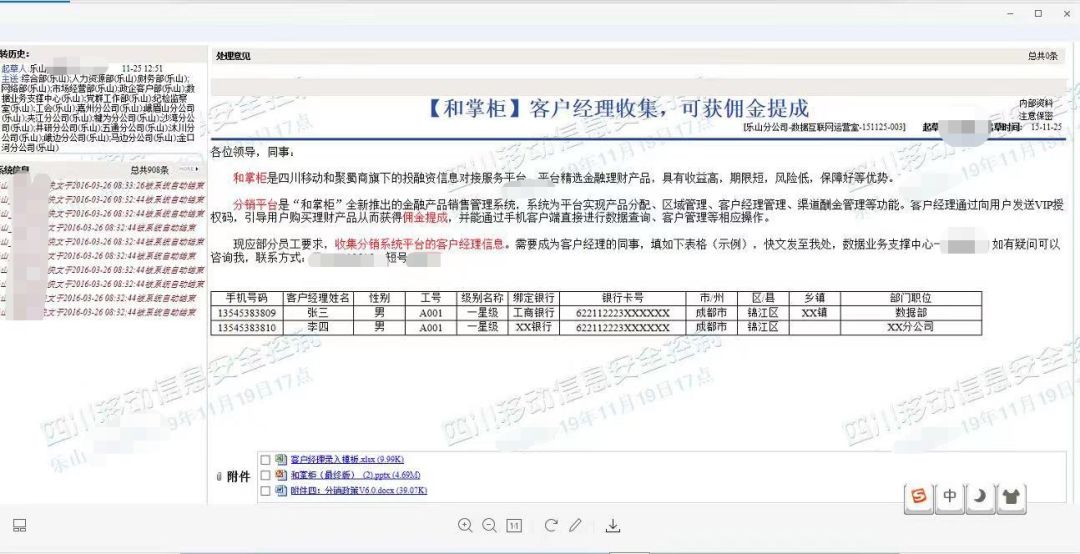Click the 级别名称 column header

(x=483, y=298)
